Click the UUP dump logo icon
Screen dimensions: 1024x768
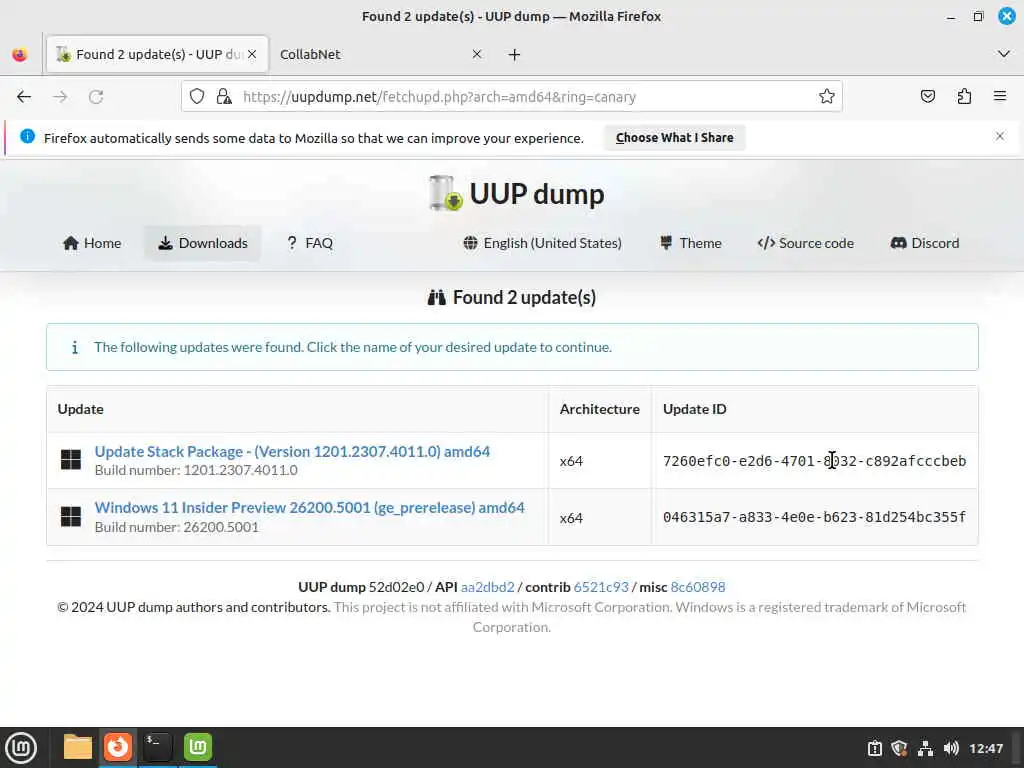coord(446,193)
